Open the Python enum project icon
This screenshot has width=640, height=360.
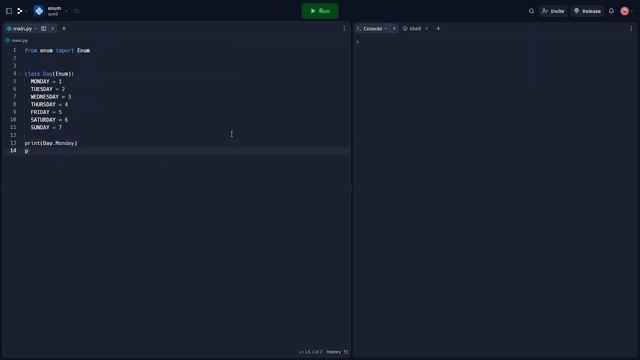[x=39, y=11]
